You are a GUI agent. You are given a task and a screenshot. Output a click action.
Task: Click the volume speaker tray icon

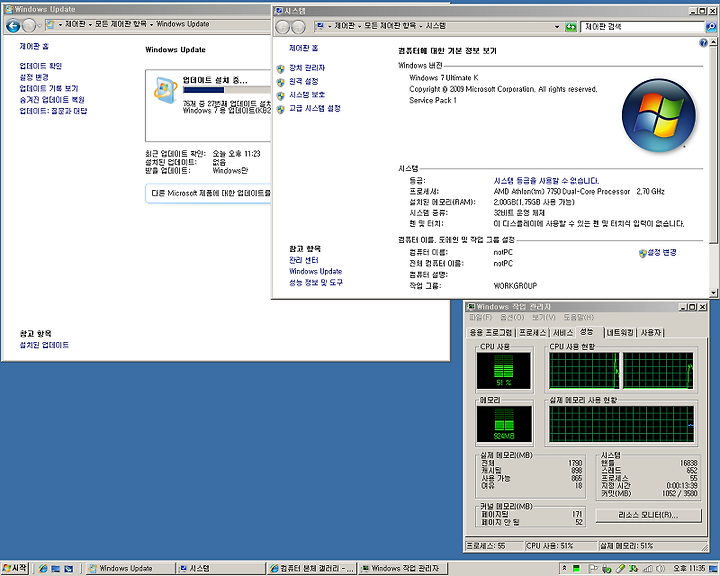pos(660,569)
